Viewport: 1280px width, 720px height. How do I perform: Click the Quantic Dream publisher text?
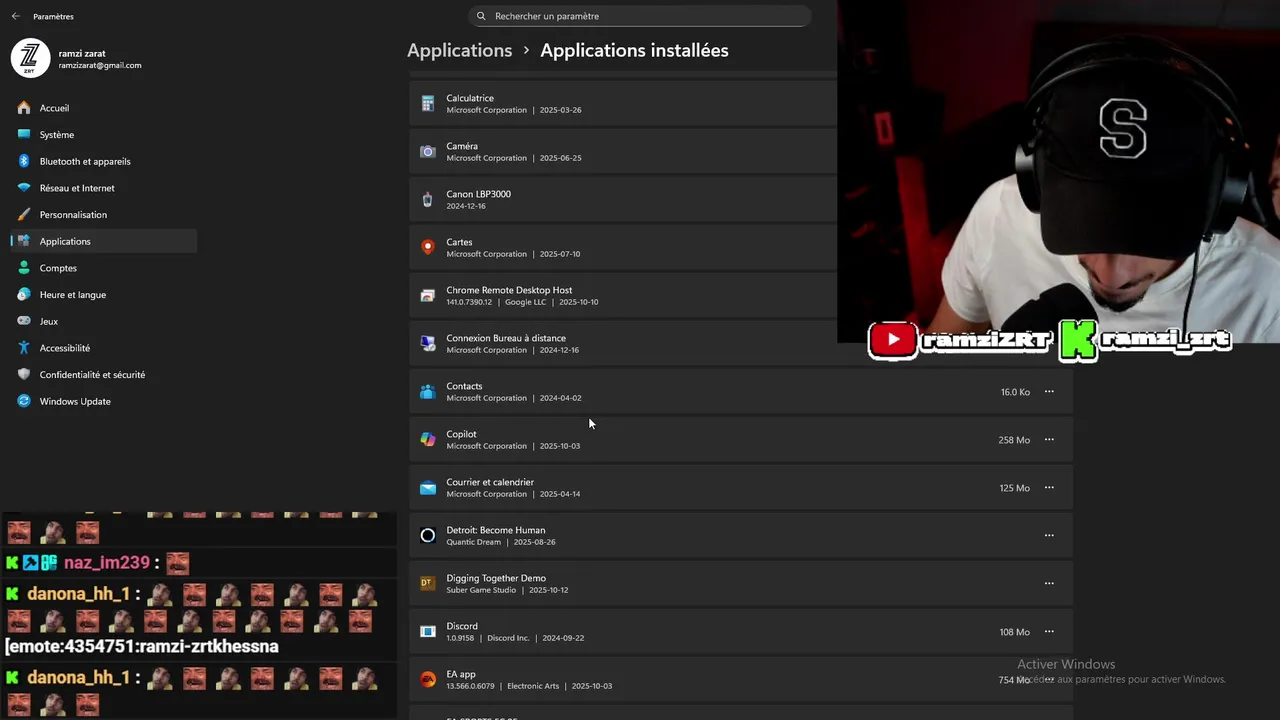(x=474, y=542)
